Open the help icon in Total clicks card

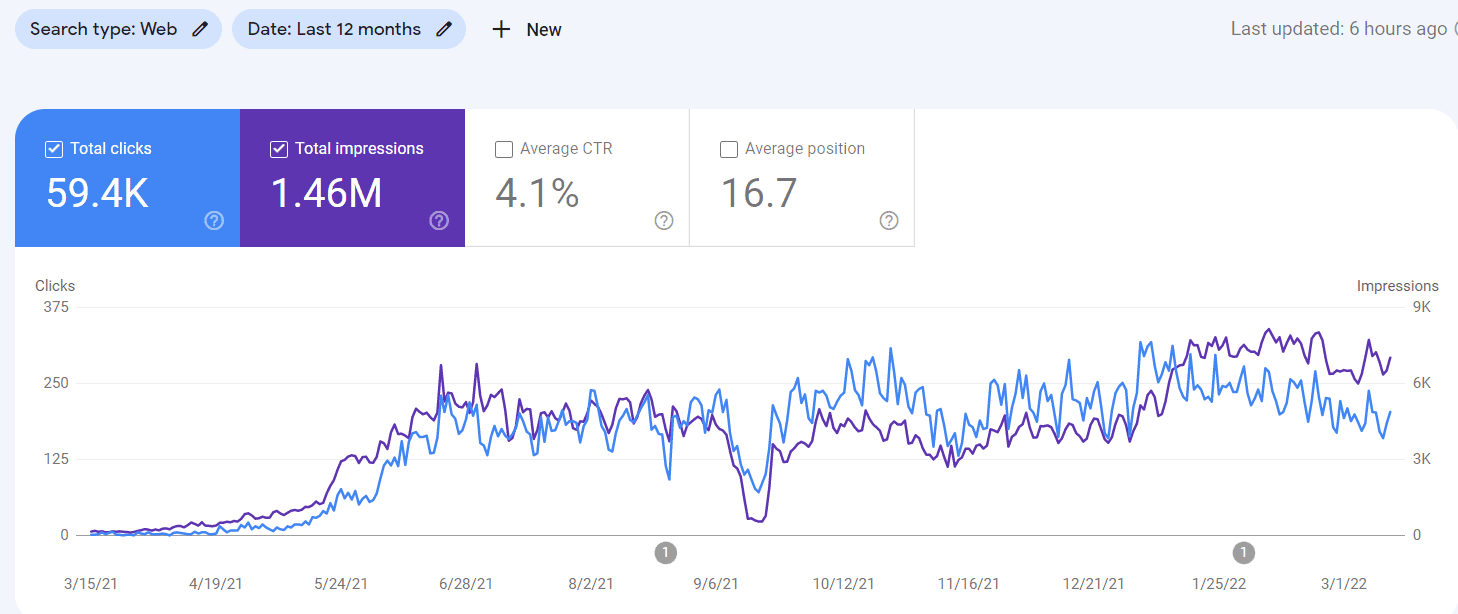pos(214,221)
